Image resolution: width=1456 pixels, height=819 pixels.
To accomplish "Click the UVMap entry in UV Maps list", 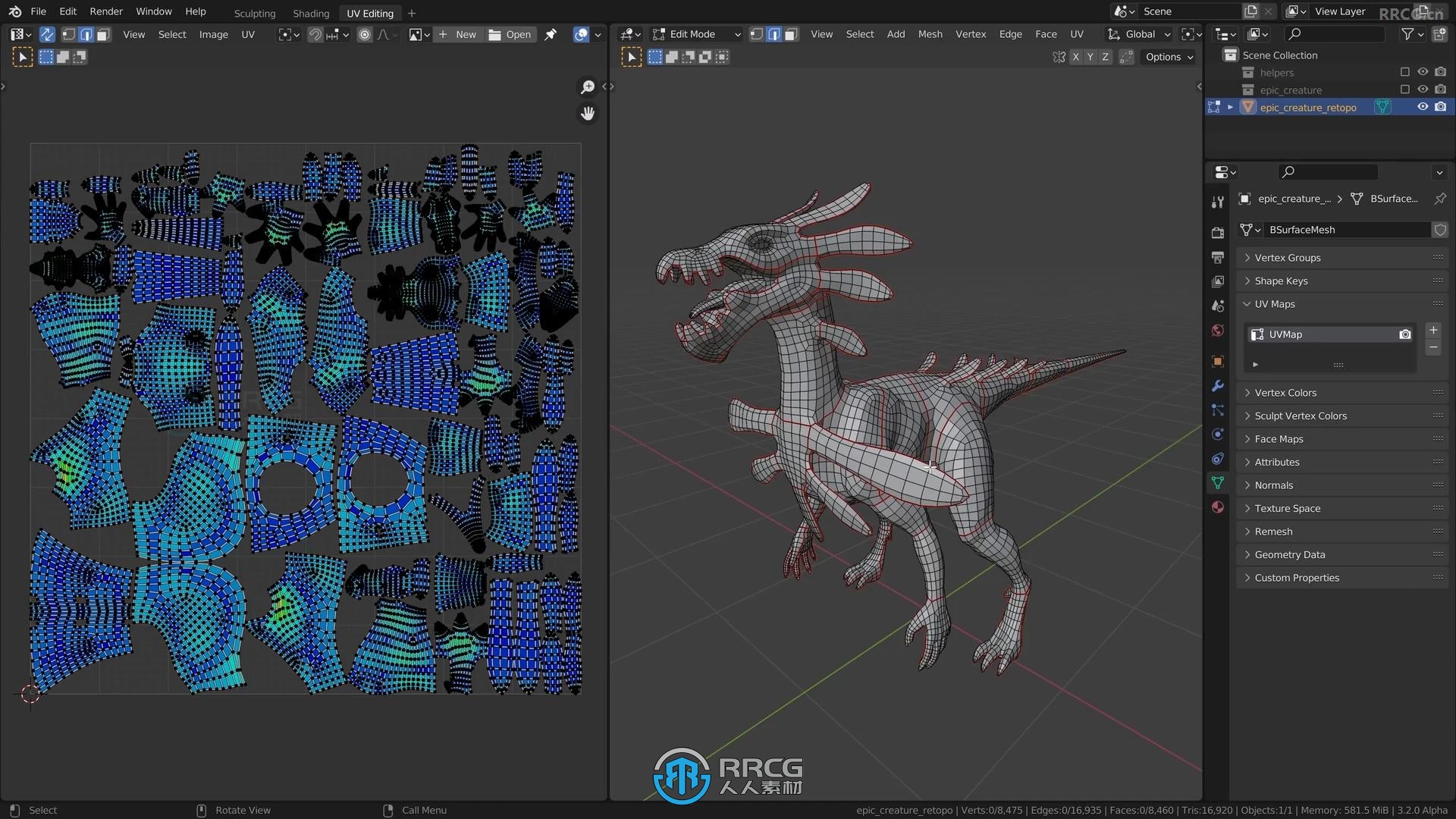I will [1330, 333].
